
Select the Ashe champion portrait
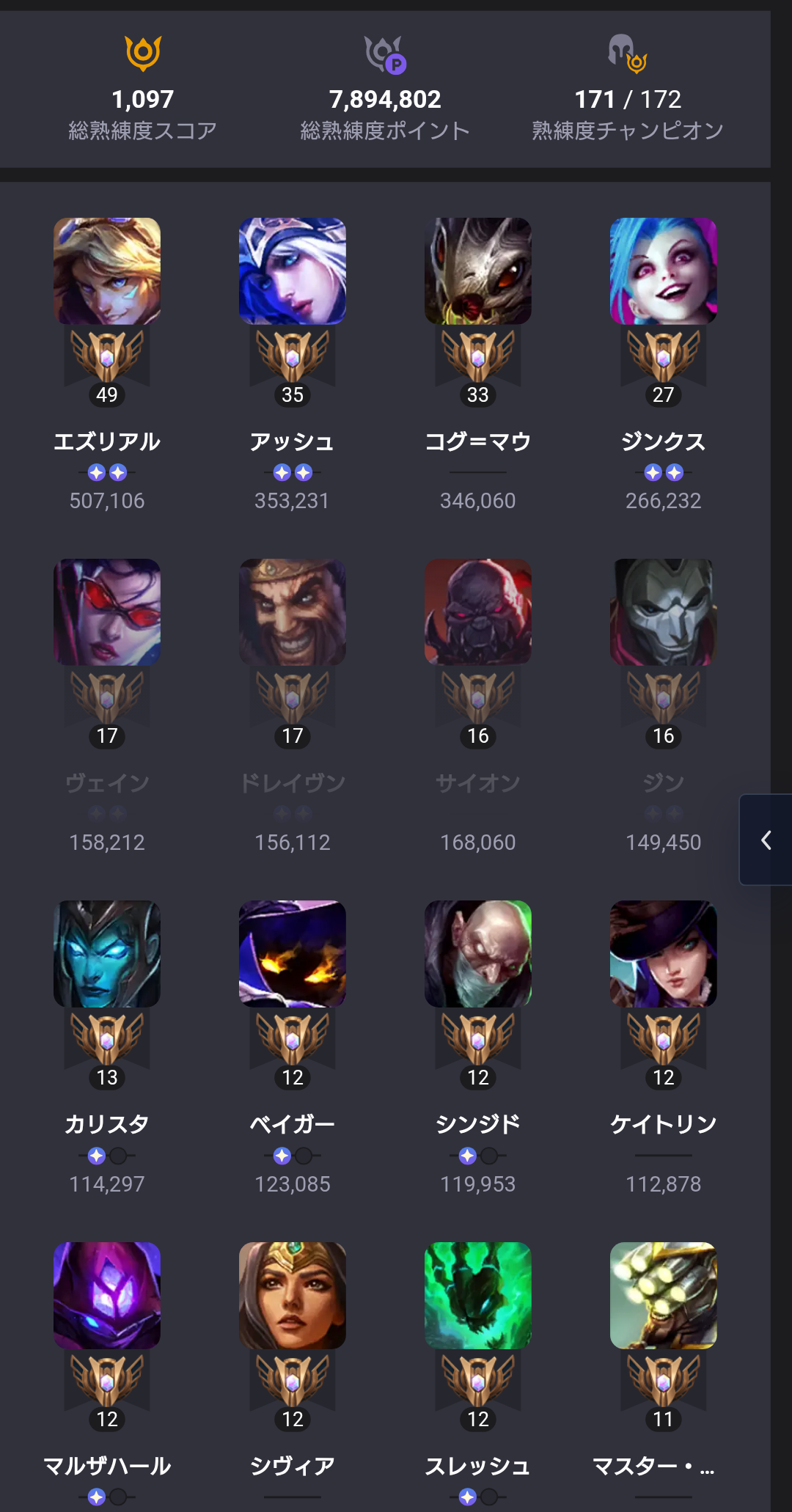pos(293,271)
